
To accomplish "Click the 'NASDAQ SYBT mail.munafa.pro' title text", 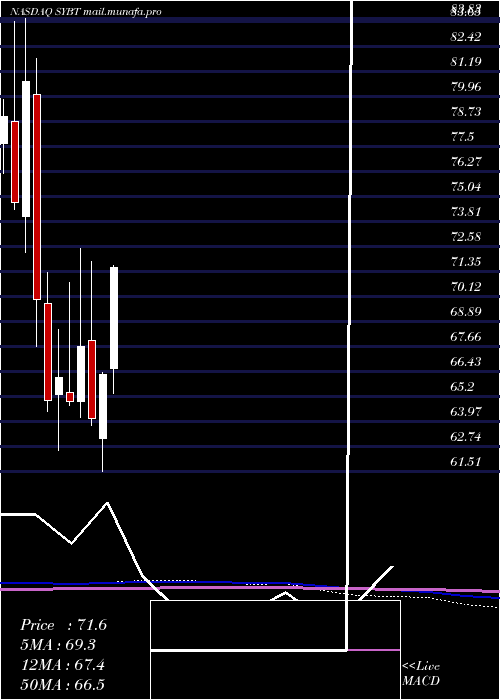I will [x=85, y=12].
